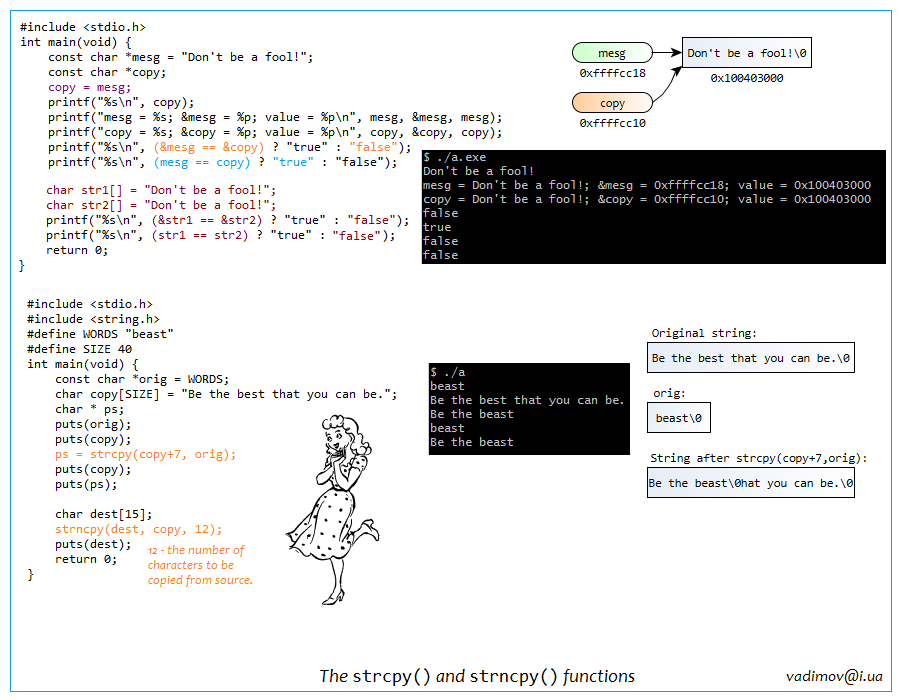The height and width of the screenshot is (700, 900).
Task: Click '#include <string.h>' line
Action: (x=93, y=319)
